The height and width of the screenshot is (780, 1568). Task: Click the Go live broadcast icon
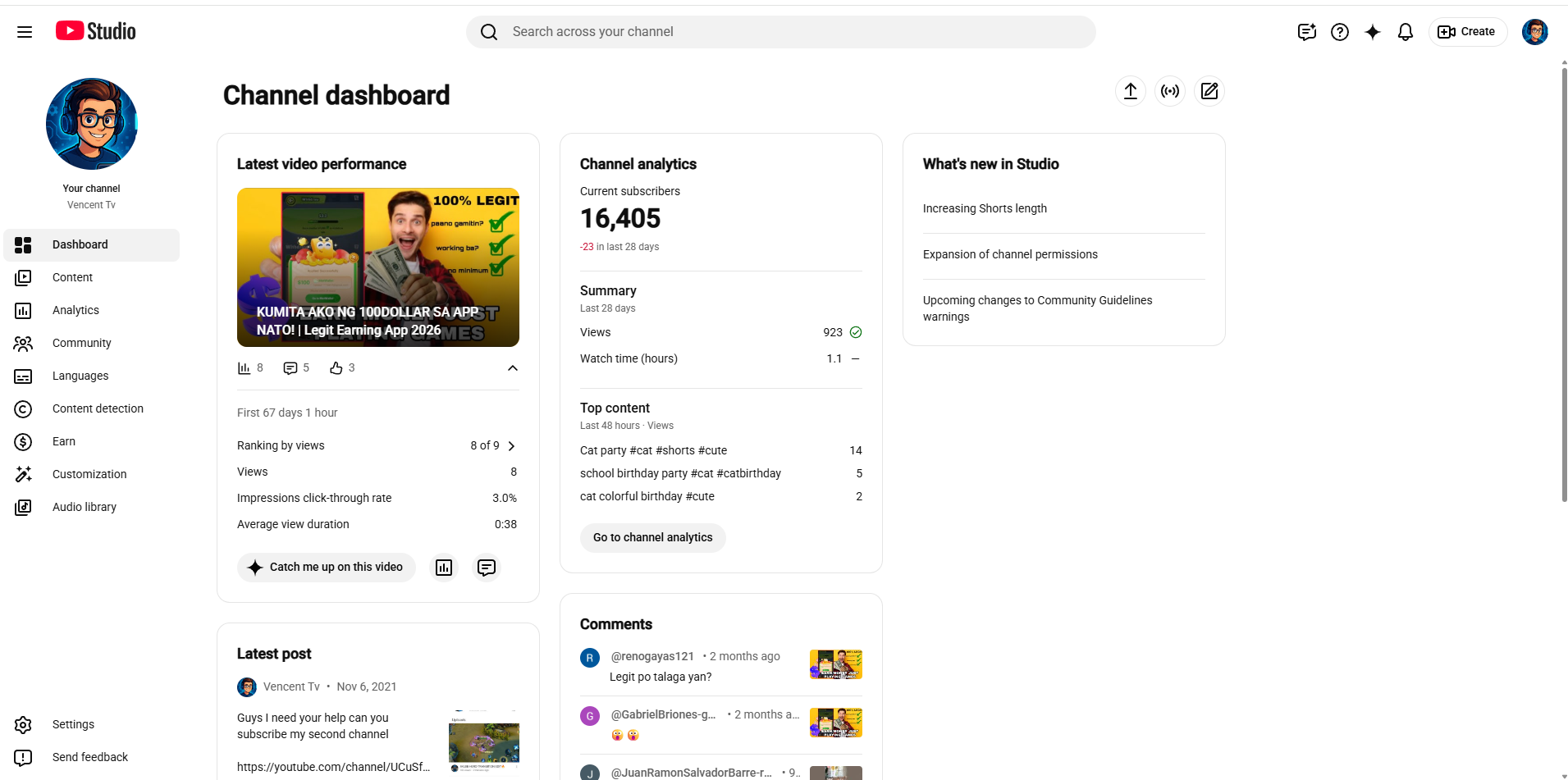pos(1170,91)
